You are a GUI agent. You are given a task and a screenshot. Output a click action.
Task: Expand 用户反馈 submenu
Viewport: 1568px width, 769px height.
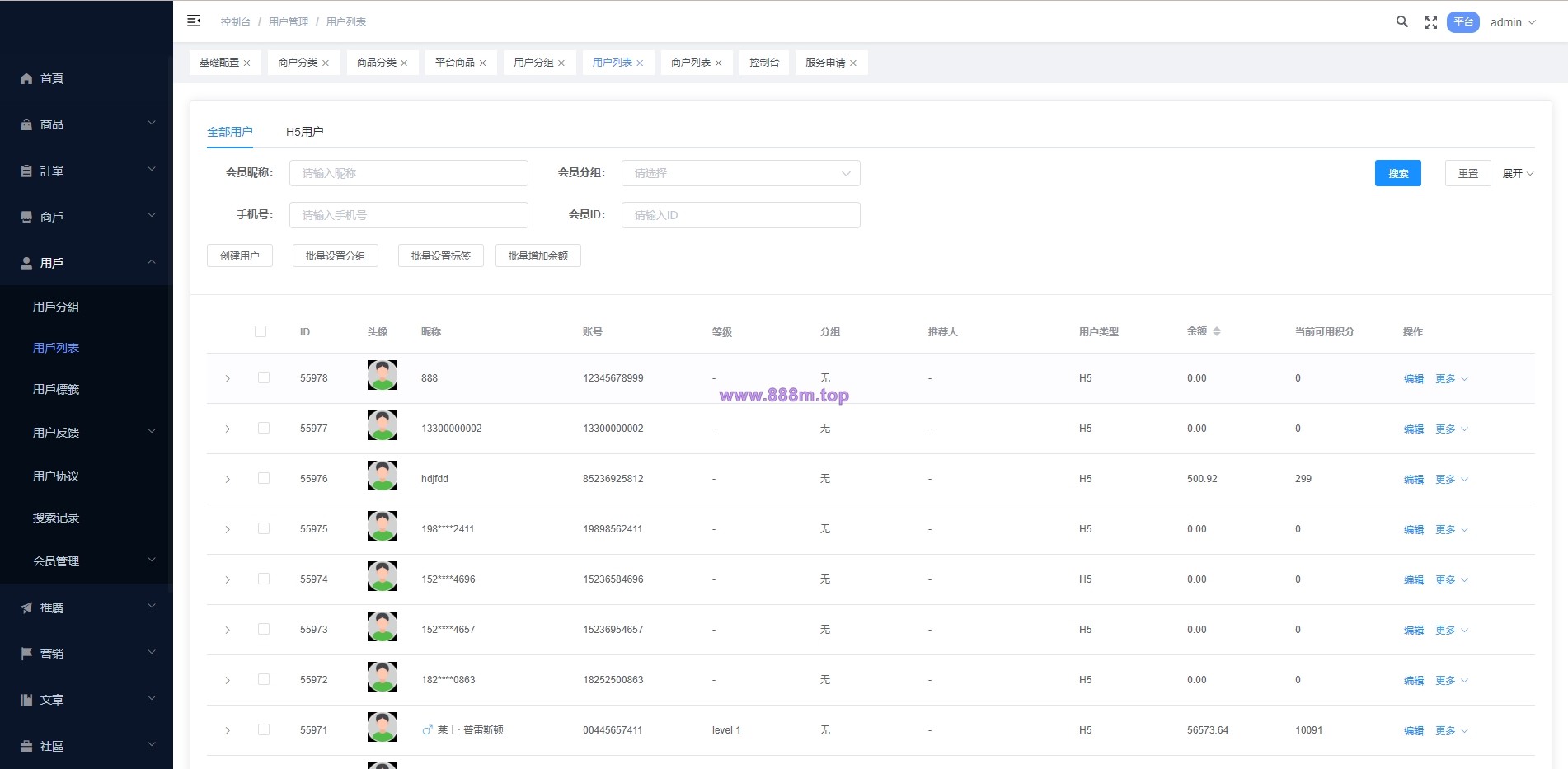87,432
